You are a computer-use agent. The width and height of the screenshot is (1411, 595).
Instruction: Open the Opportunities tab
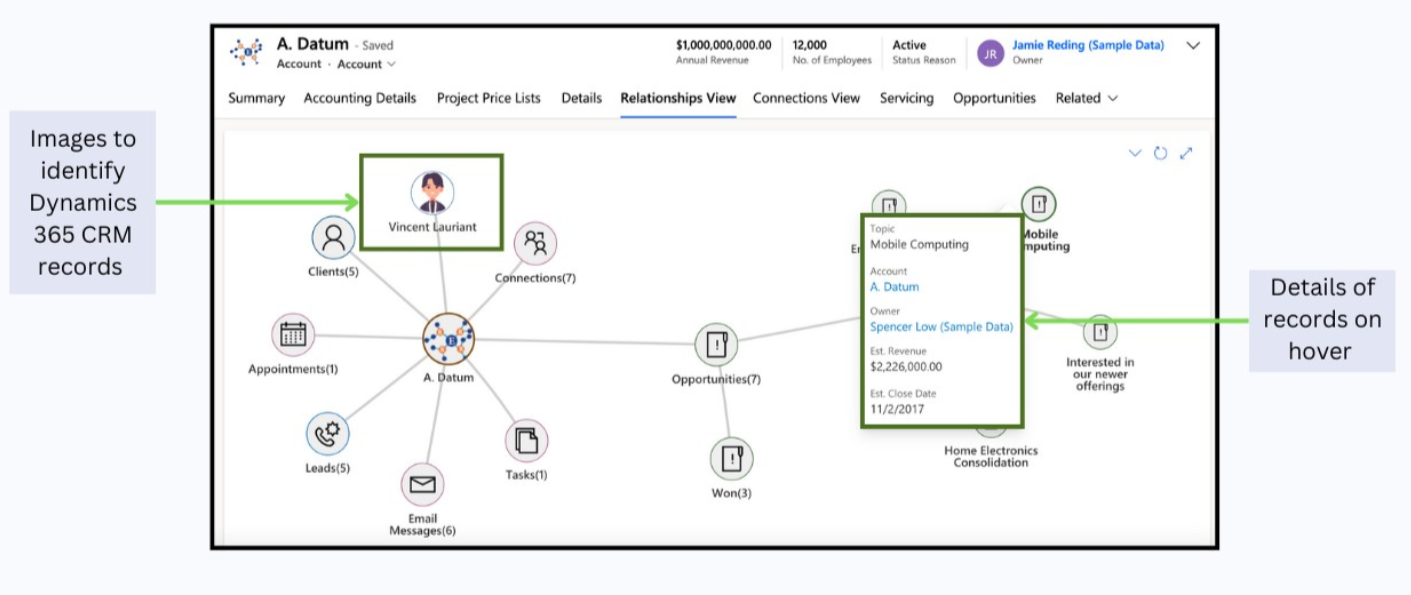click(x=994, y=98)
